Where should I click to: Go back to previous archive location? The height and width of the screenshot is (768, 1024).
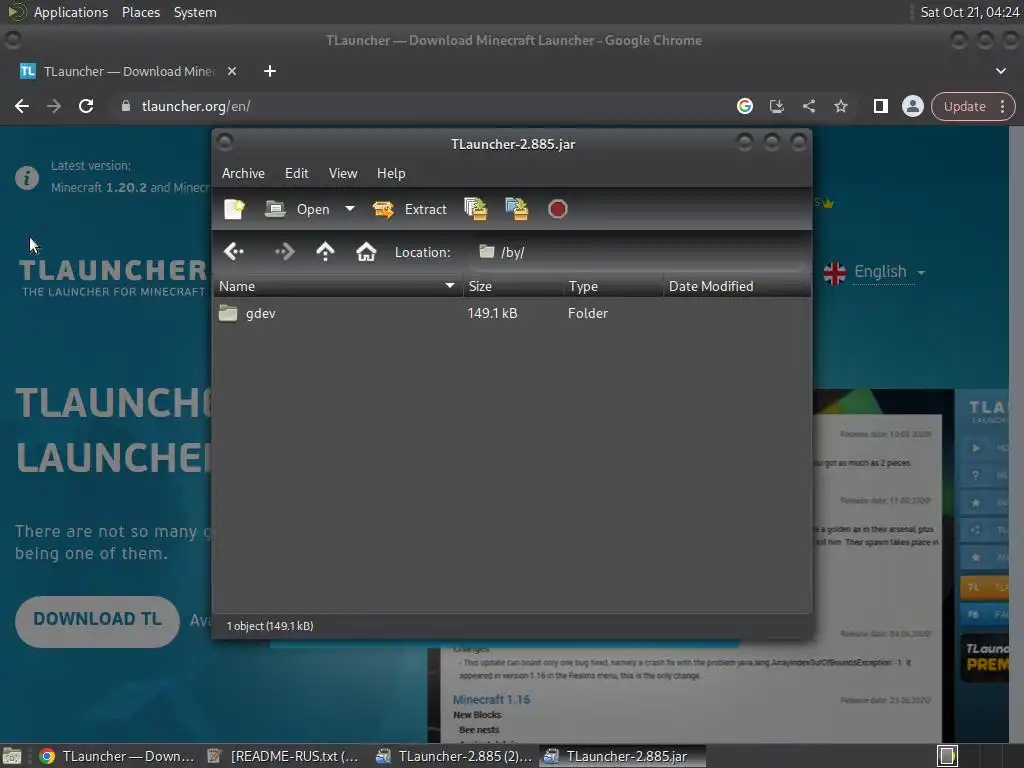tap(234, 252)
